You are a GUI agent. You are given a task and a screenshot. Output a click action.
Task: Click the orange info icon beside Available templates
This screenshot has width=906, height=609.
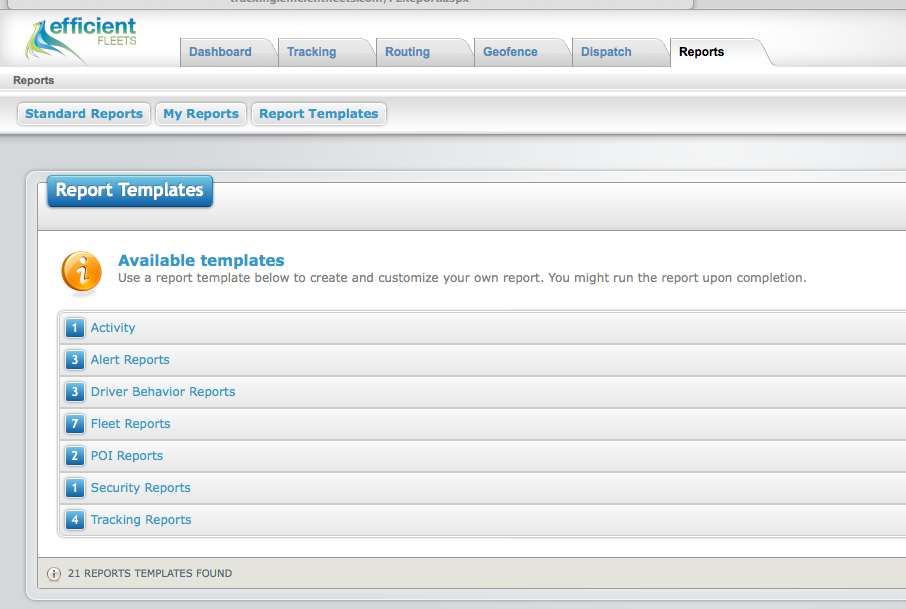pos(81,272)
